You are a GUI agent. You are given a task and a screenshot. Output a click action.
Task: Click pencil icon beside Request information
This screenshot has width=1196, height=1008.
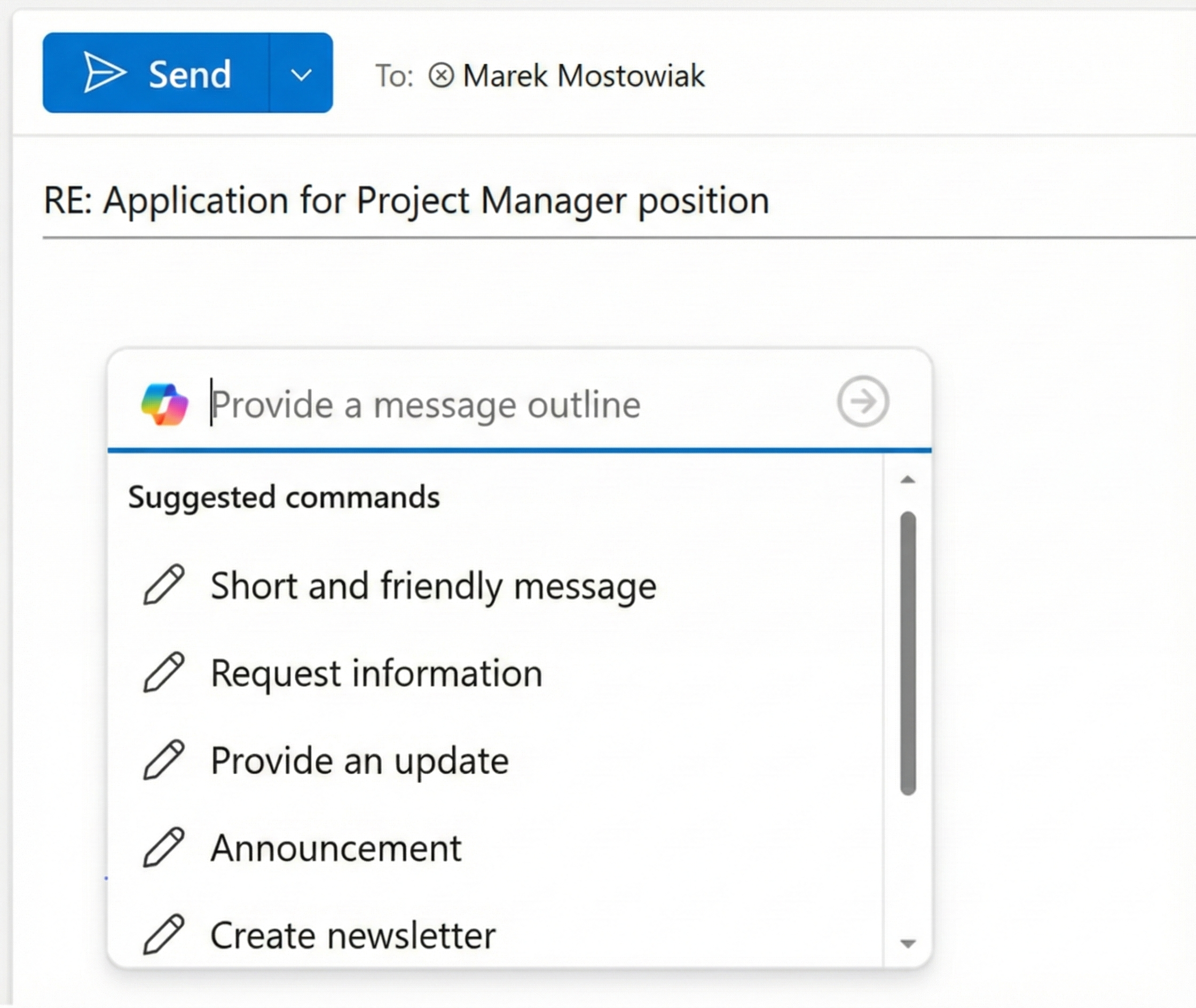163,672
